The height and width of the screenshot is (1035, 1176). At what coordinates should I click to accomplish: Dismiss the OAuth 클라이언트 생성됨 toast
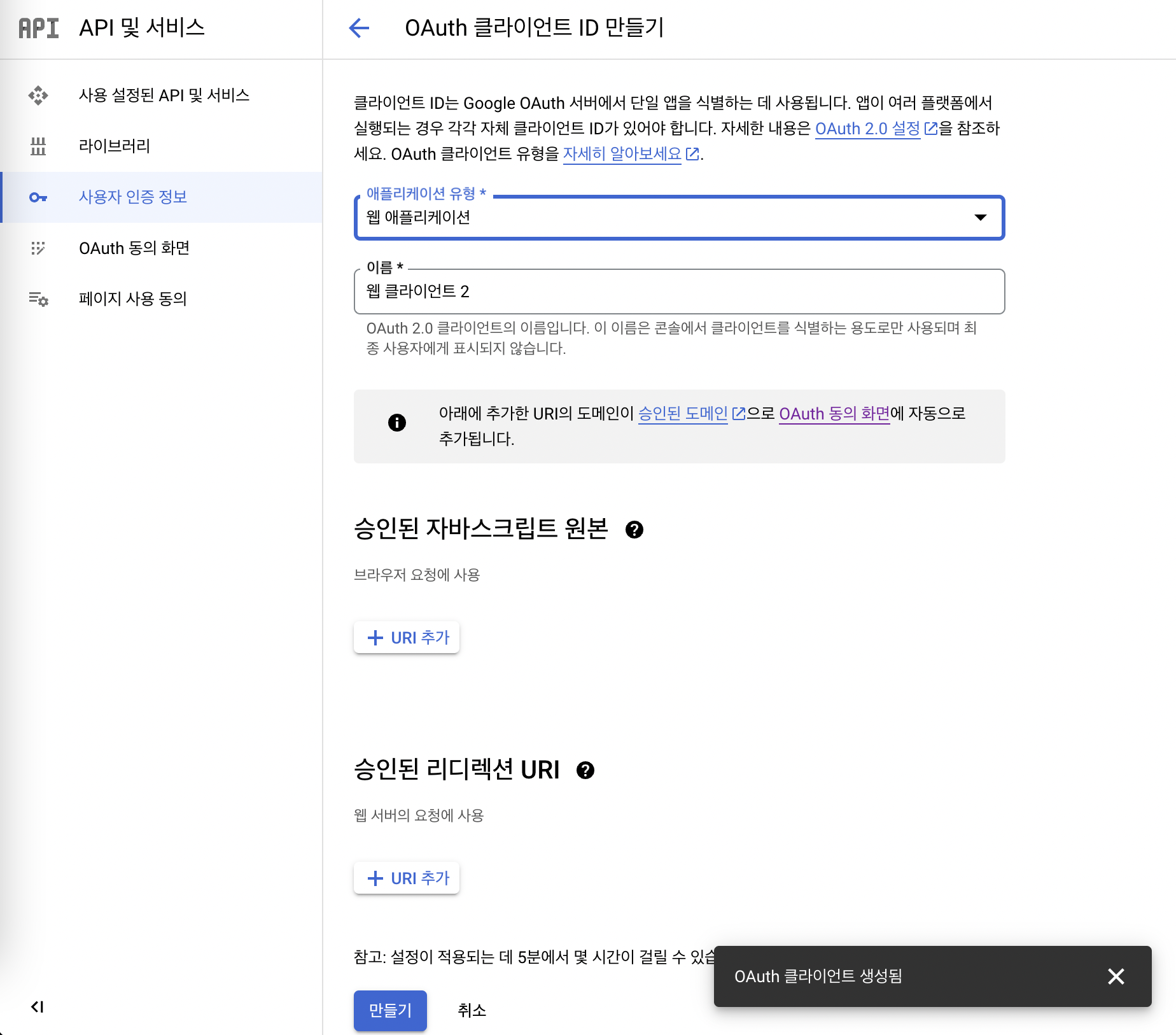1116,976
